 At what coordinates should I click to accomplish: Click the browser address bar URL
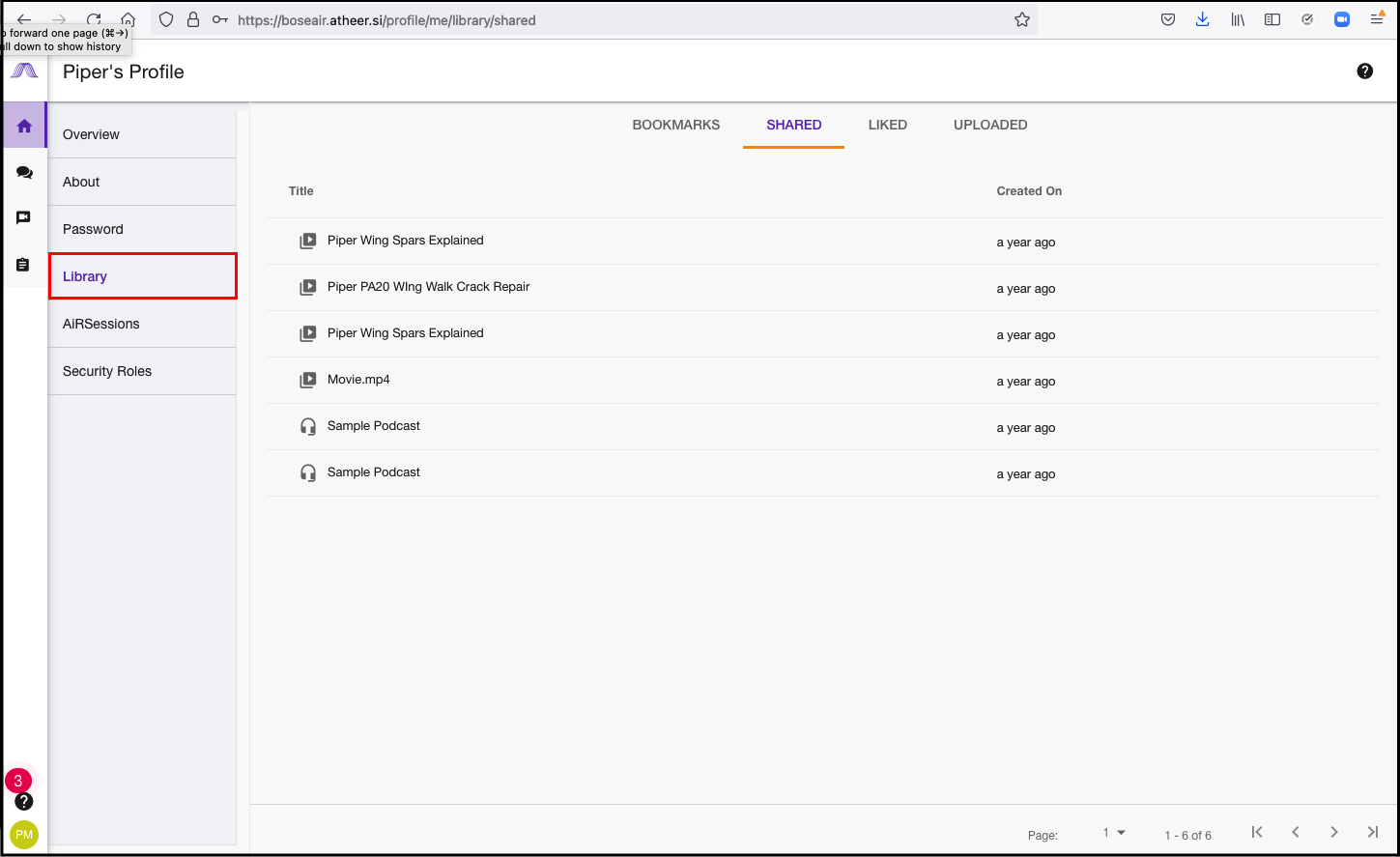click(386, 19)
